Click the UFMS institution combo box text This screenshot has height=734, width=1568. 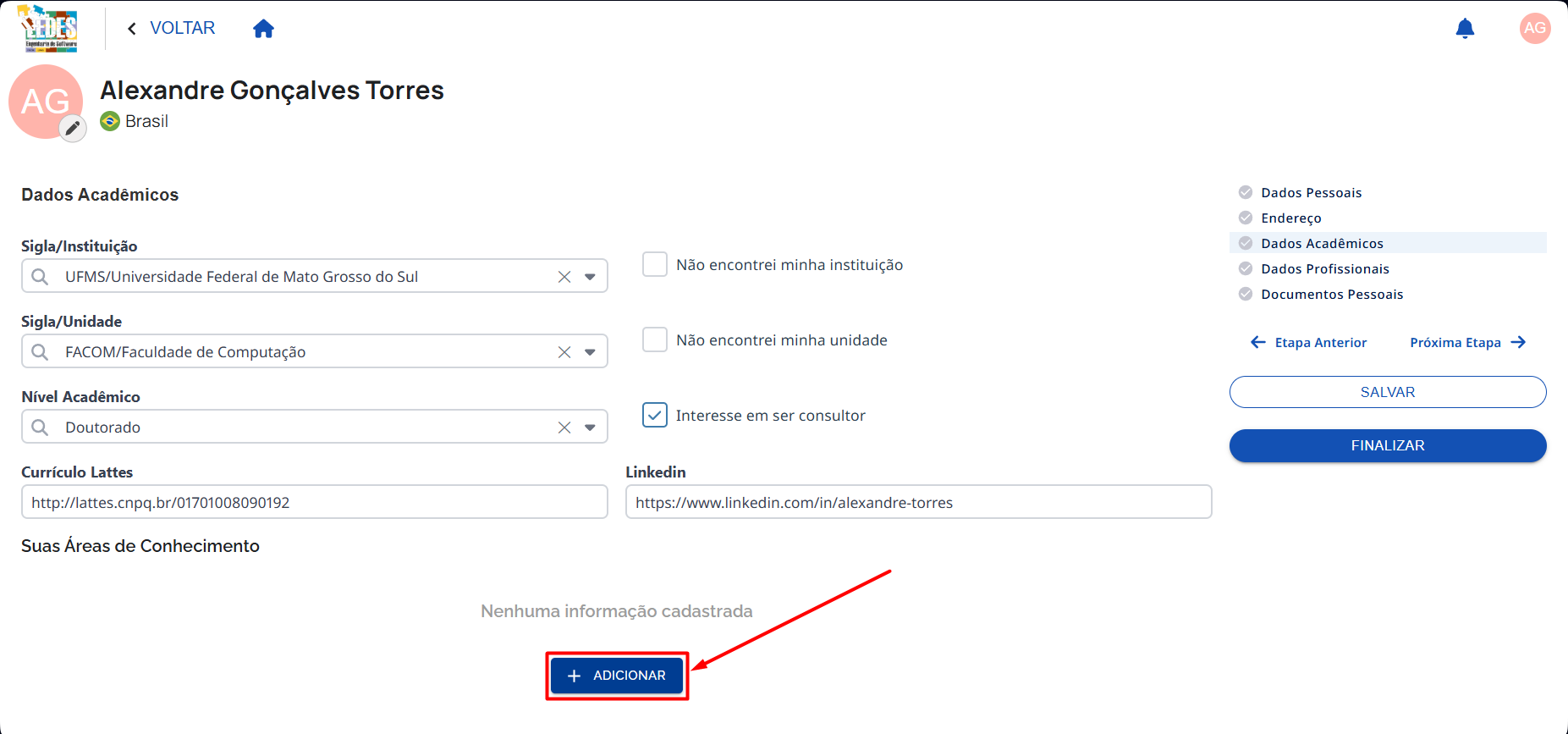tap(241, 277)
